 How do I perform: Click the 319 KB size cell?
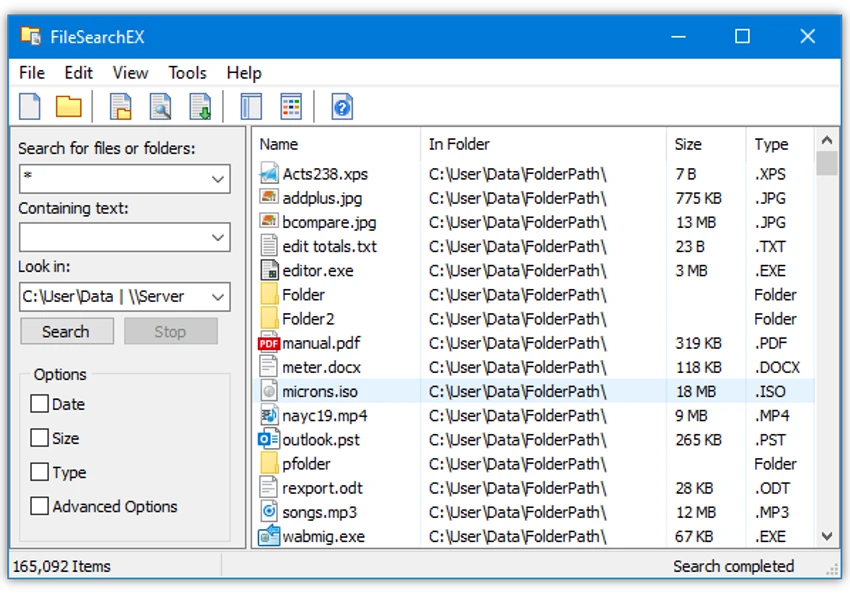click(698, 343)
